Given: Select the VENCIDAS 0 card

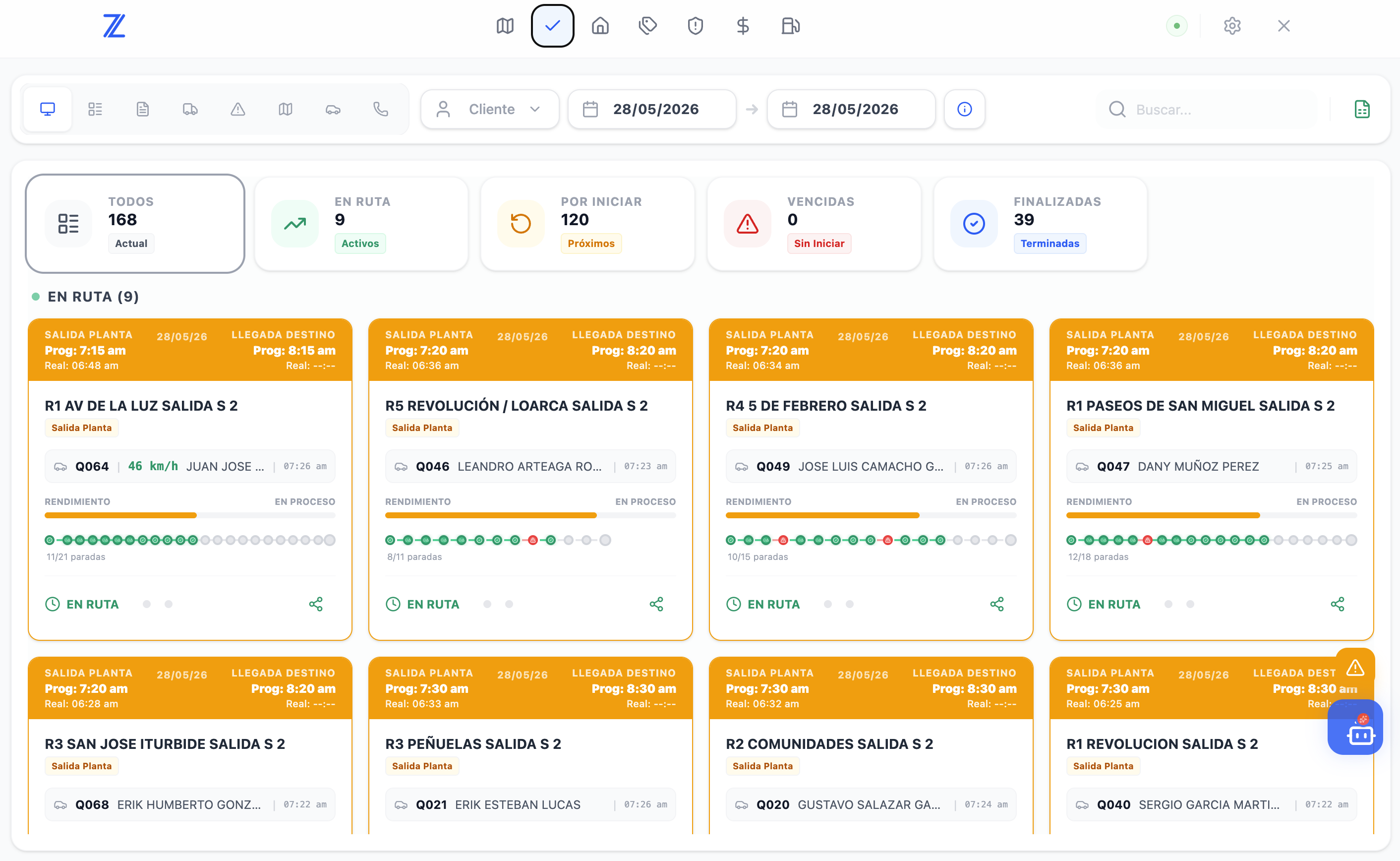Looking at the screenshot, I should [815, 224].
